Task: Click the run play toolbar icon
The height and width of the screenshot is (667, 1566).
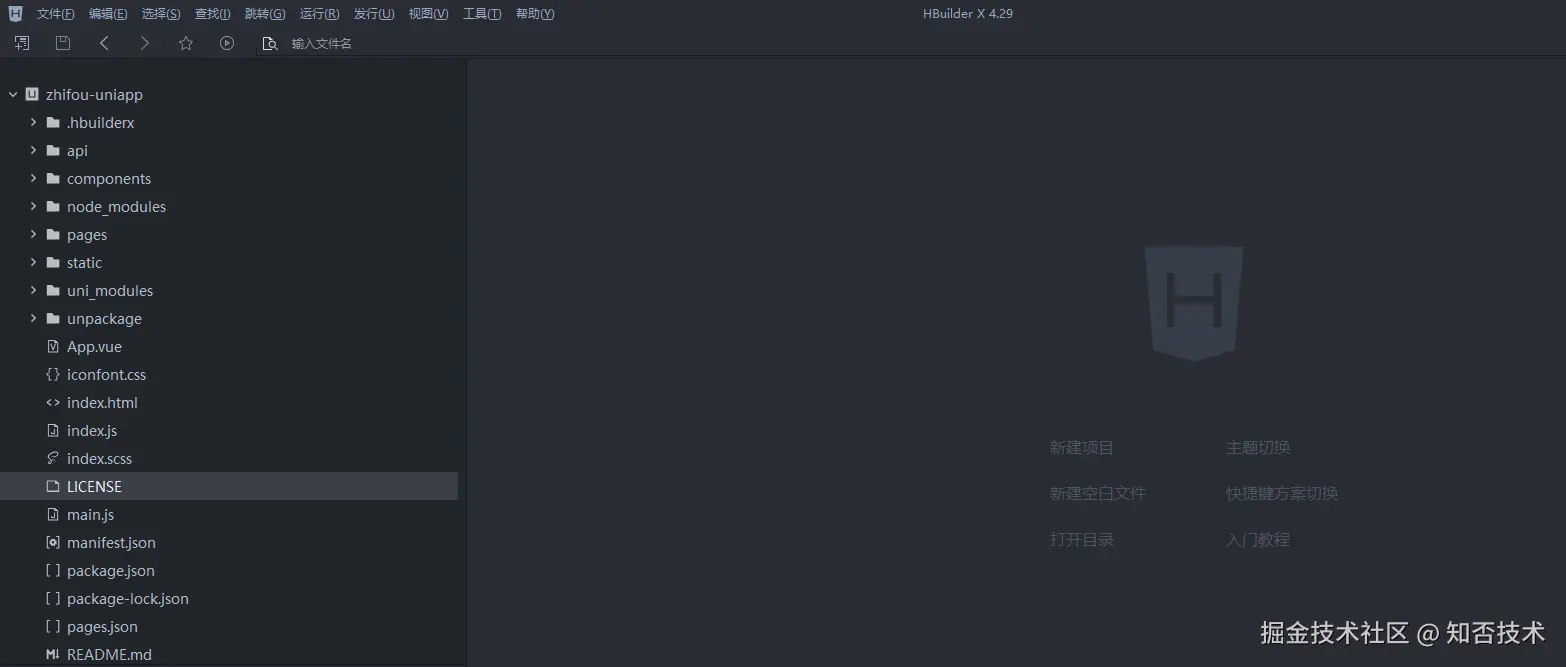Action: coord(227,43)
